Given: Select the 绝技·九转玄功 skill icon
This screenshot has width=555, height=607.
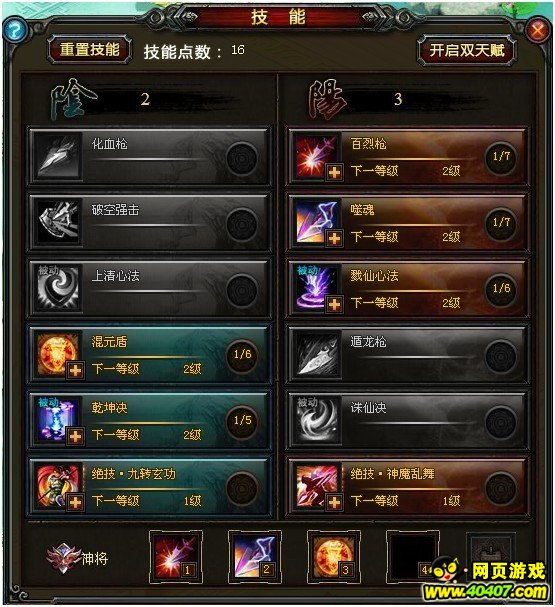Looking at the screenshot, I should point(56,485).
